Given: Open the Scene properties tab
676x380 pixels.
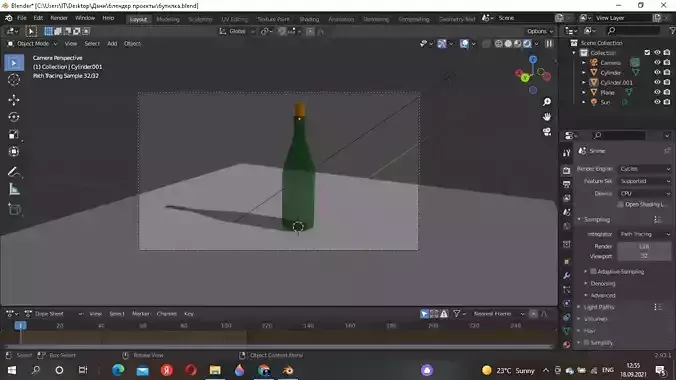Looking at the screenshot, I should click(x=566, y=212).
